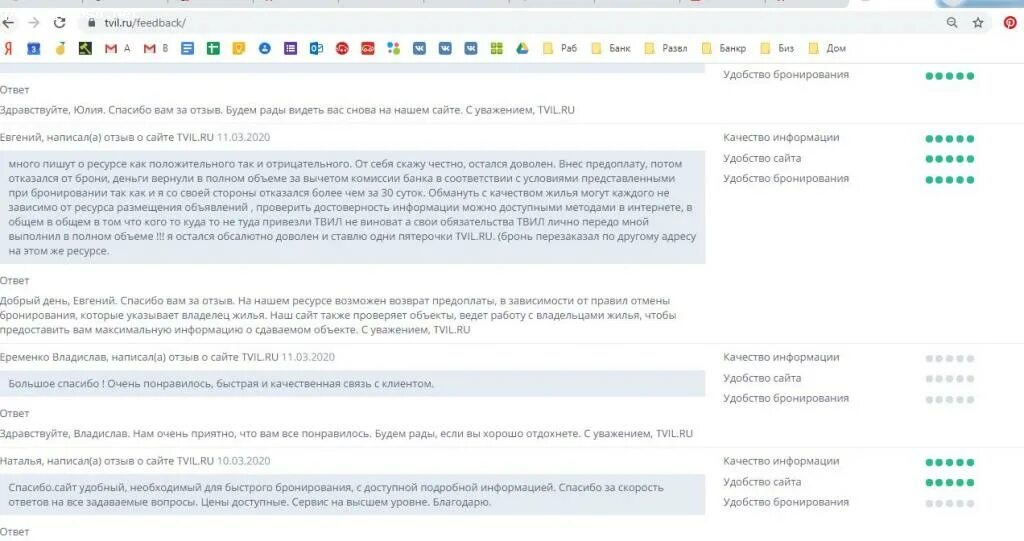Image resolution: width=1024 pixels, height=541 pixels.
Task: Click 'Ответ' label under Наталья's review
Action: [14, 532]
